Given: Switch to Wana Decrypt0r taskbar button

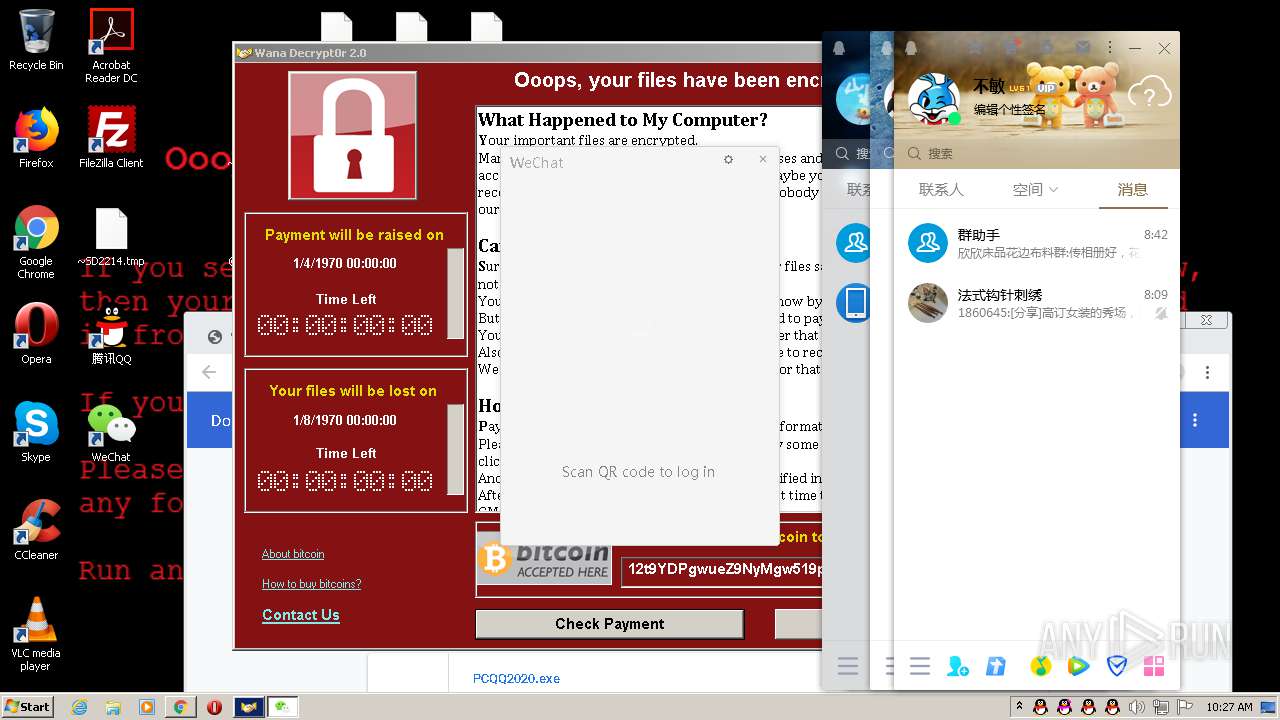Looking at the screenshot, I should [248, 707].
